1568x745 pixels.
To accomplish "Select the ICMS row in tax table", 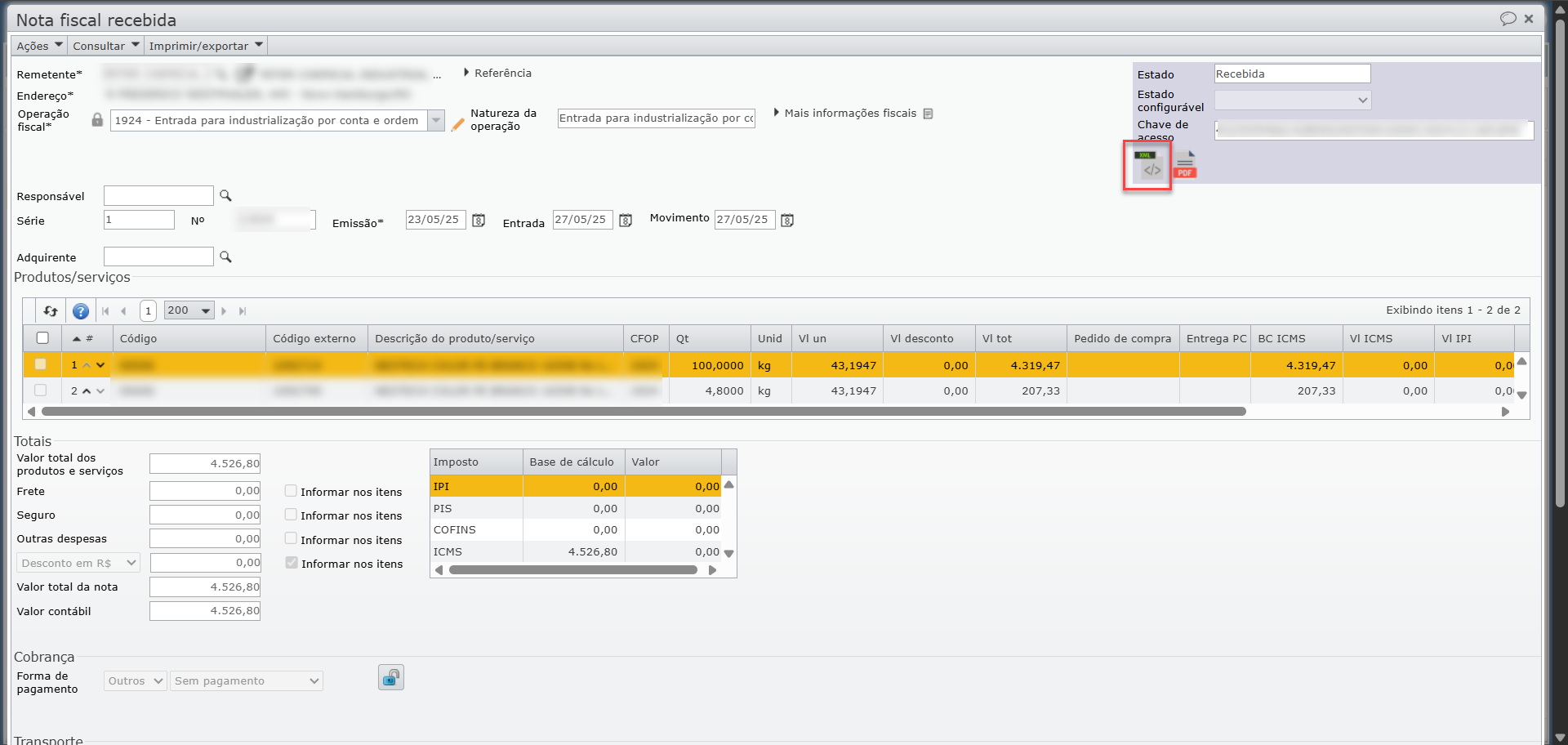I will coord(576,552).
